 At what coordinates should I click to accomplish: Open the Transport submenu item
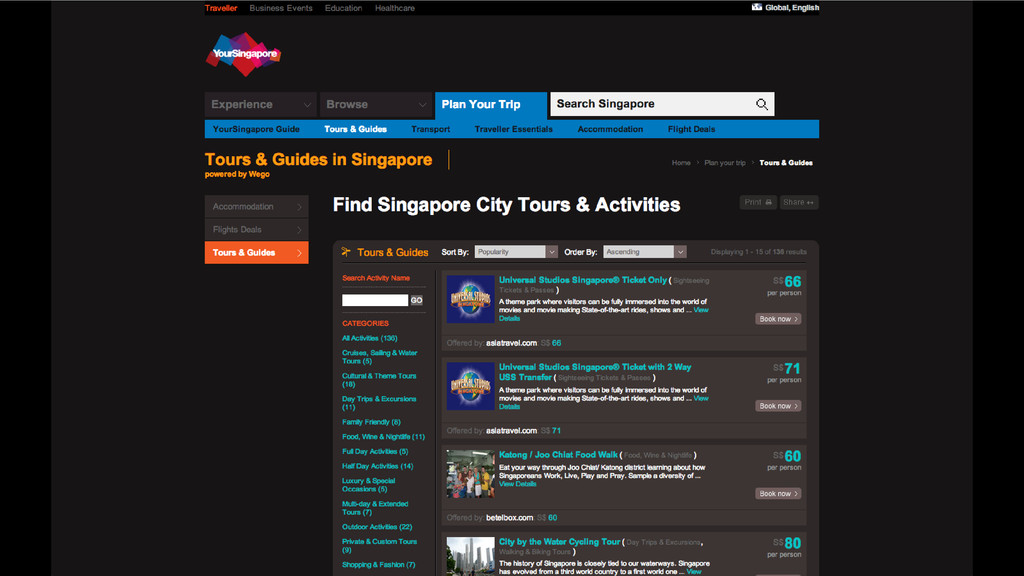pyautogui.click(x=430, y=129)
